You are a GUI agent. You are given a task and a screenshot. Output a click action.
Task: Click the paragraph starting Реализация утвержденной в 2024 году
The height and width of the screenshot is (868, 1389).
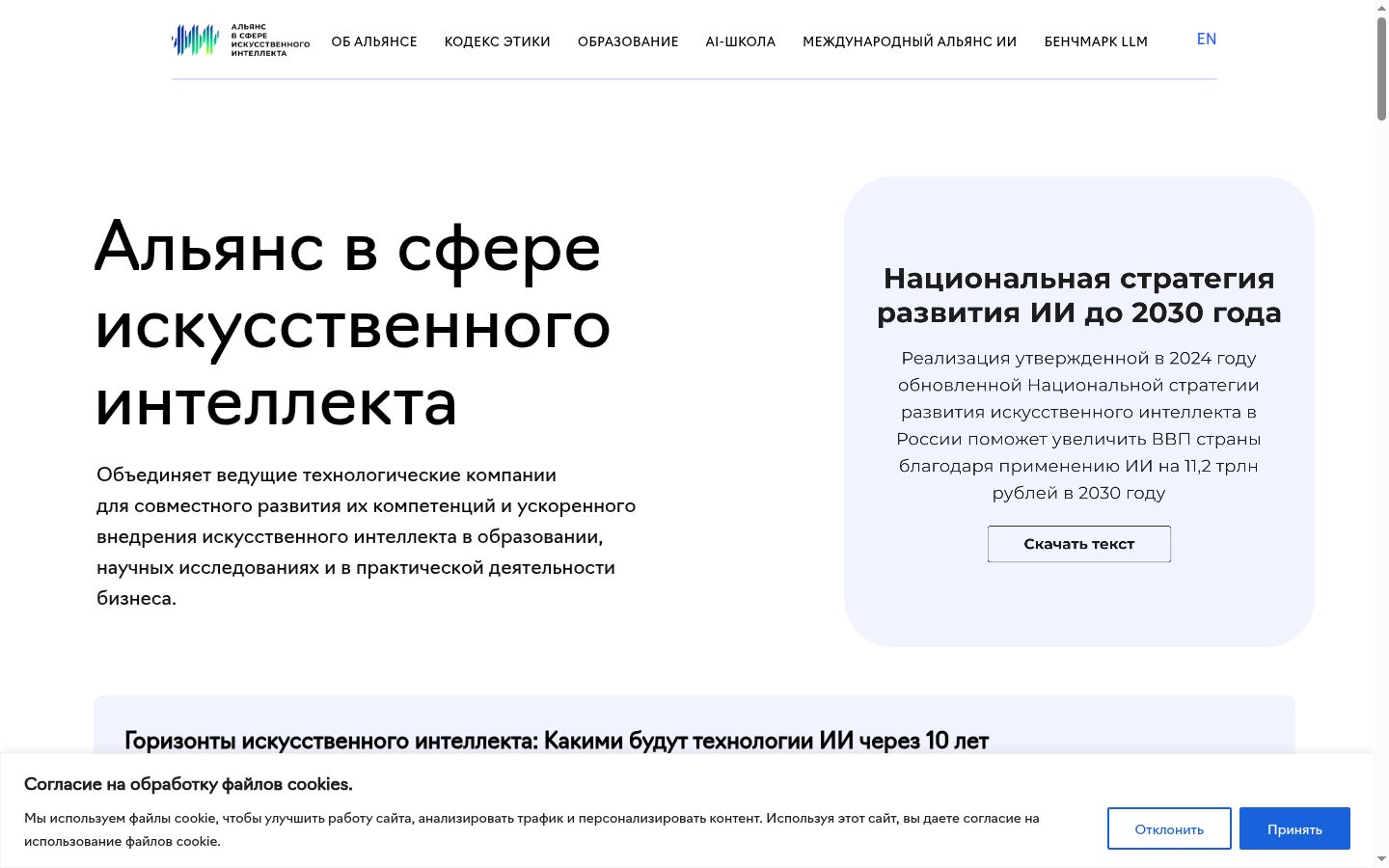(1079, 425)
